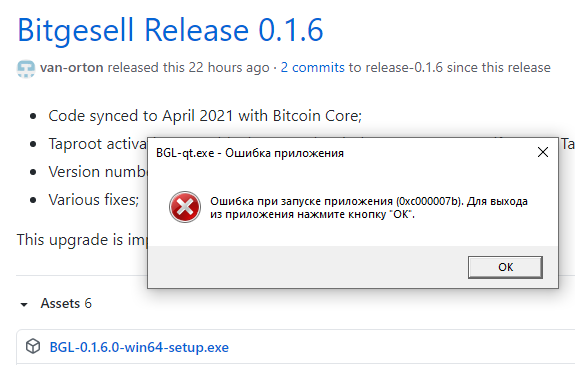
Task: Click the Various fixes bullet text
Action: tap(94, 200)
